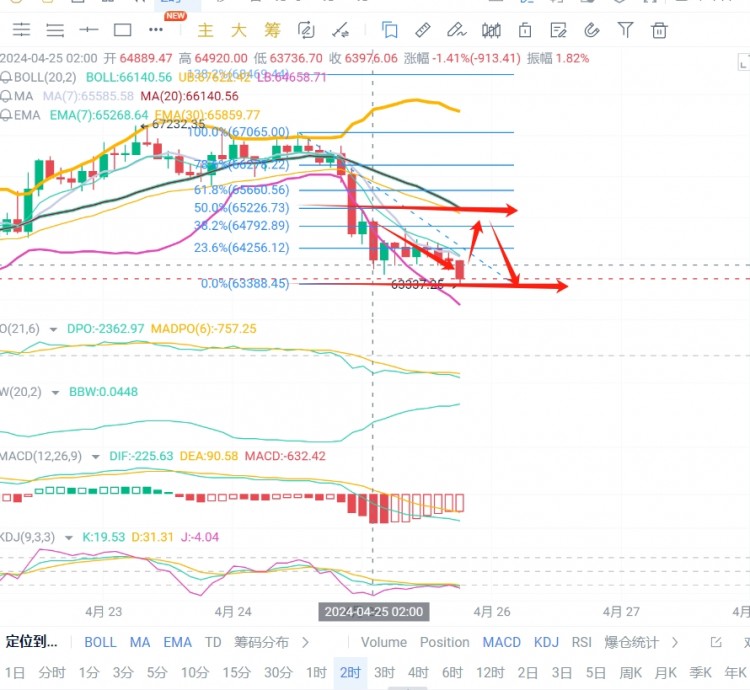Switch to 4时 timeframe
The image size is (750, 690).
pos(418,673)
